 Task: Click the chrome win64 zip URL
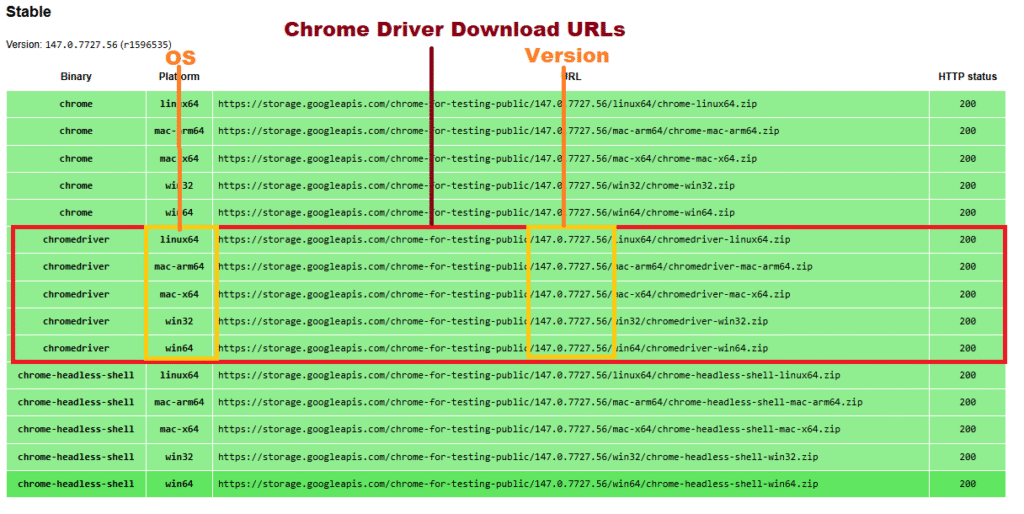pyautogui.click(x=476, y=212)
